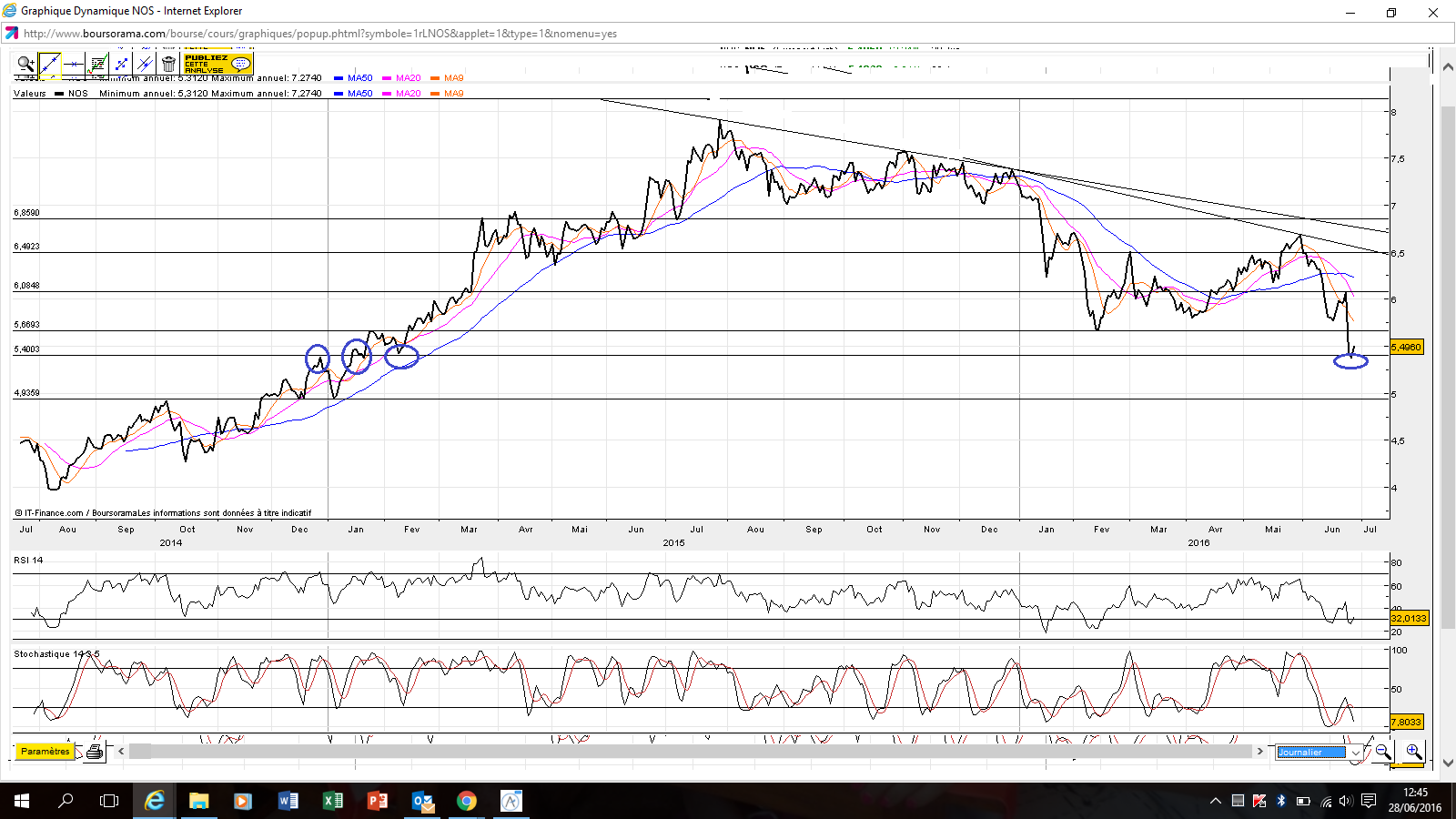Expand the Journalier period dropdown
Image resolution: width=1456 pixels, height=819 pixels.
(x=1355, y=753)
